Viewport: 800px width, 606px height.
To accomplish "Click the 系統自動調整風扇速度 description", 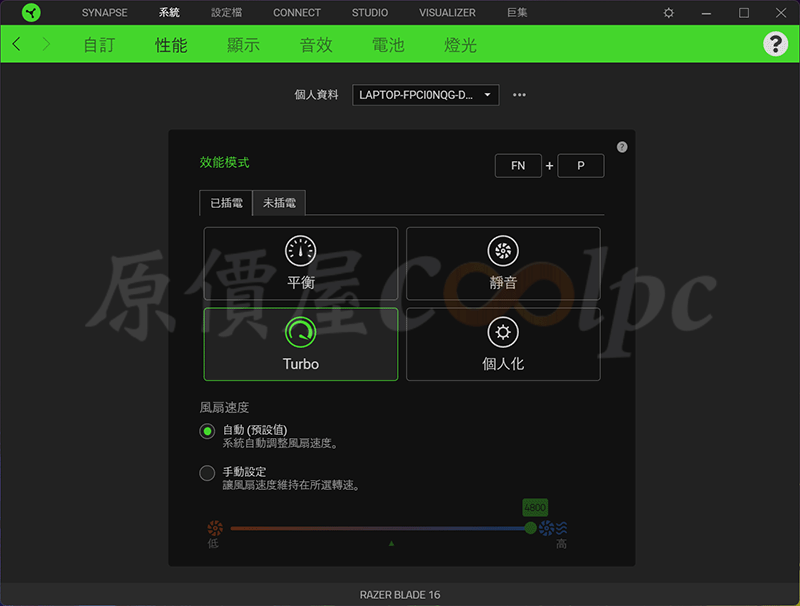I will (280, 443).
